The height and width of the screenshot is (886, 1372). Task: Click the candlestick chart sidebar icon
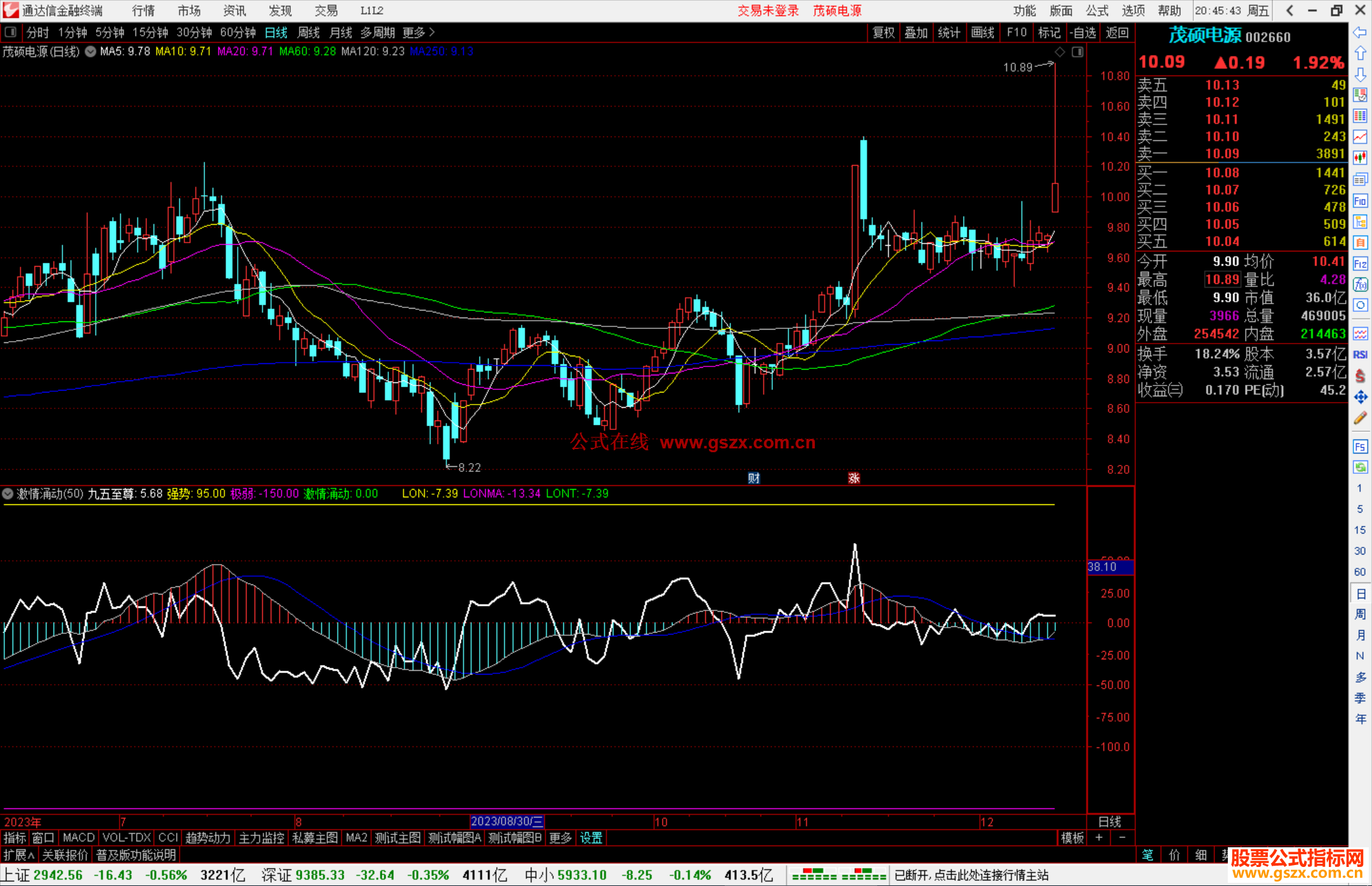pyautogui.click(x=1360, y=158)
